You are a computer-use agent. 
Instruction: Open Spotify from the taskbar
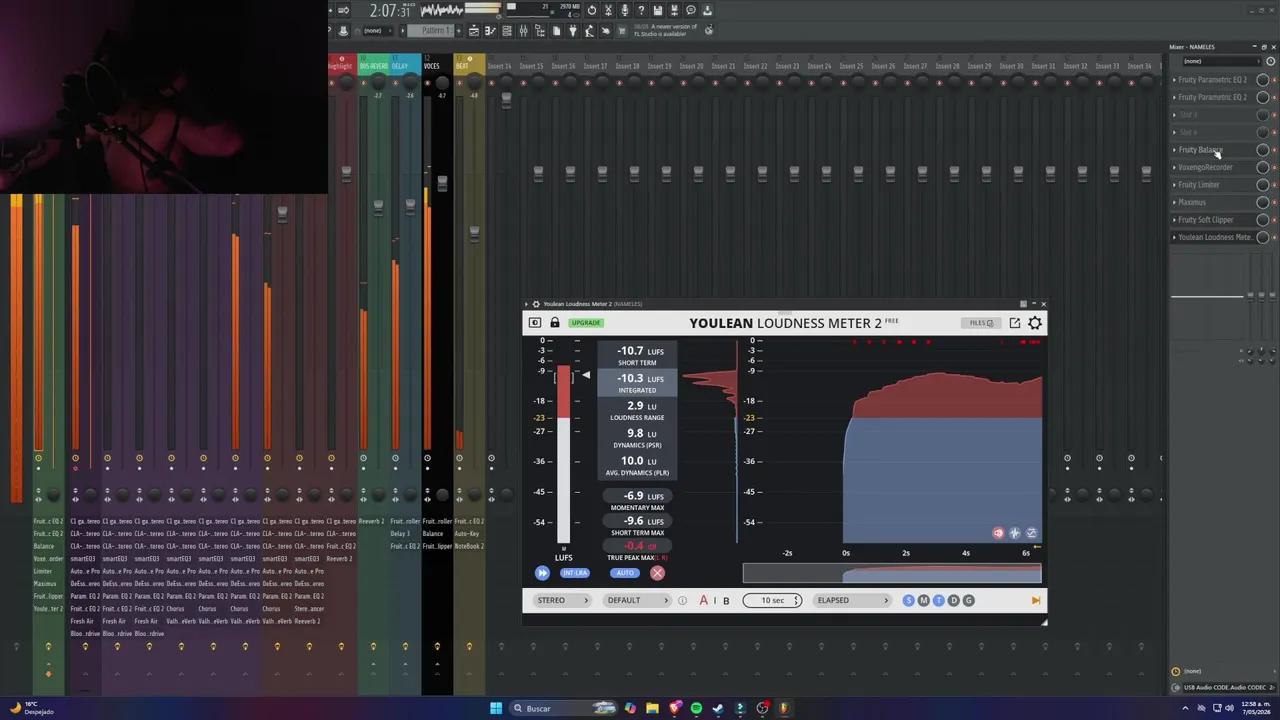[x=696, y=708]
